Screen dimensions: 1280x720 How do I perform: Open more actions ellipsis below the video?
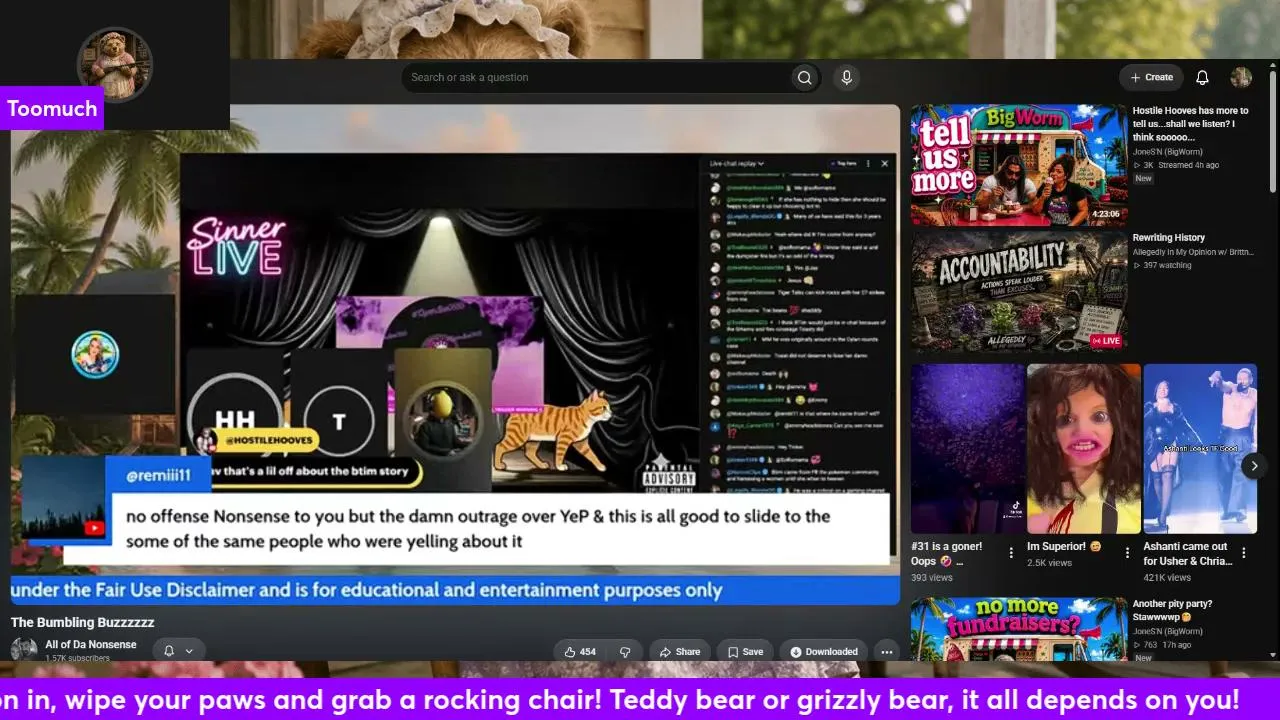point(886,652)
